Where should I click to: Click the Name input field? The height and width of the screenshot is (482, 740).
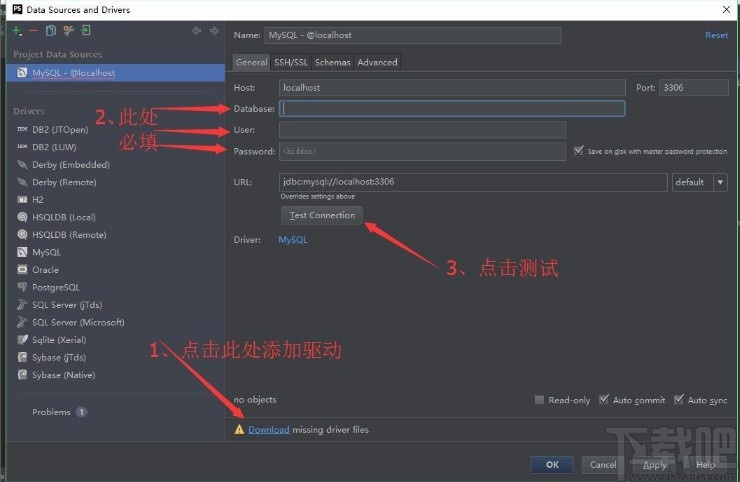413,35
